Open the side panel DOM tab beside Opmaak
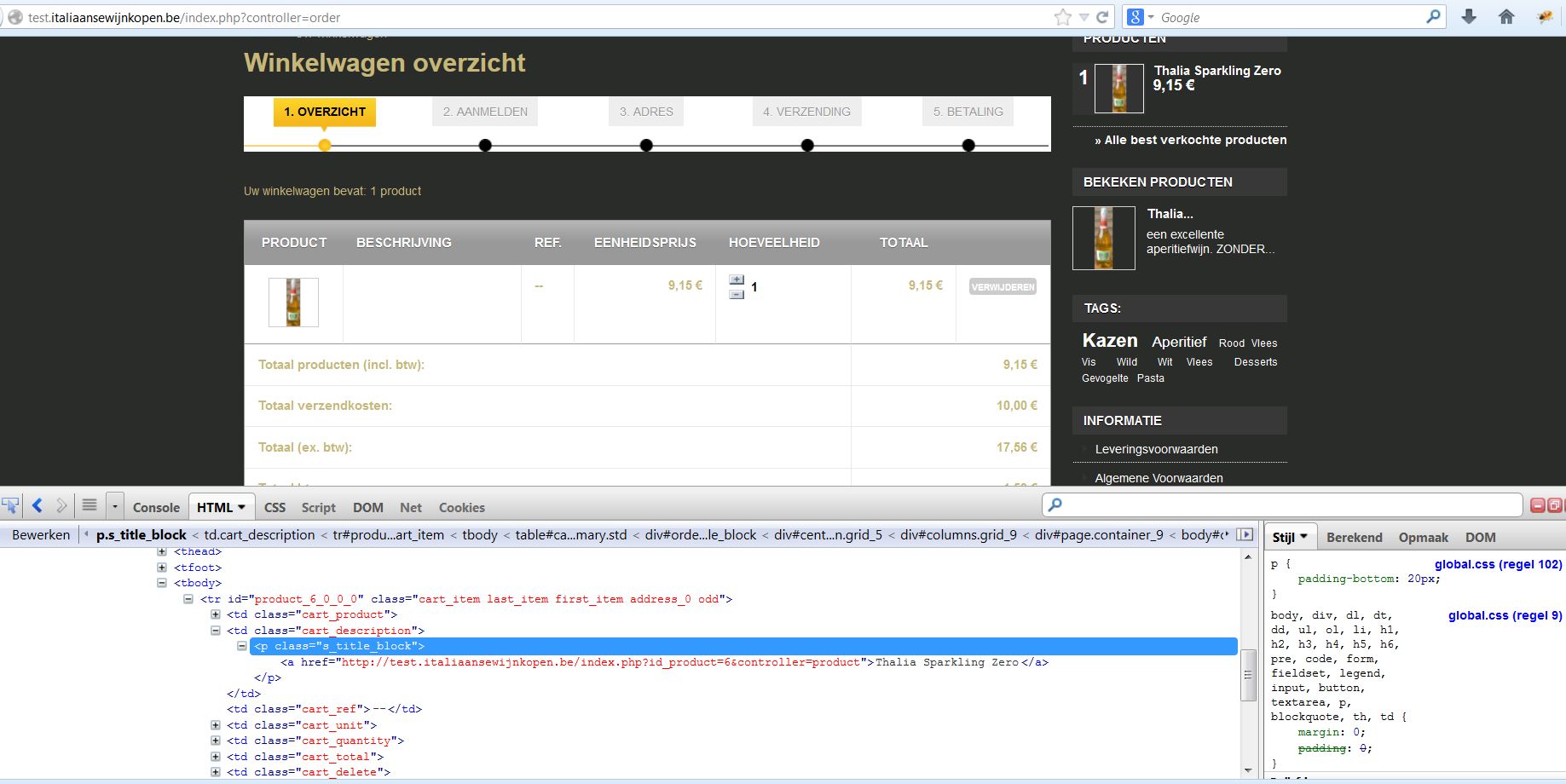The image size is (1566, 784). (x=1481, y=537)
